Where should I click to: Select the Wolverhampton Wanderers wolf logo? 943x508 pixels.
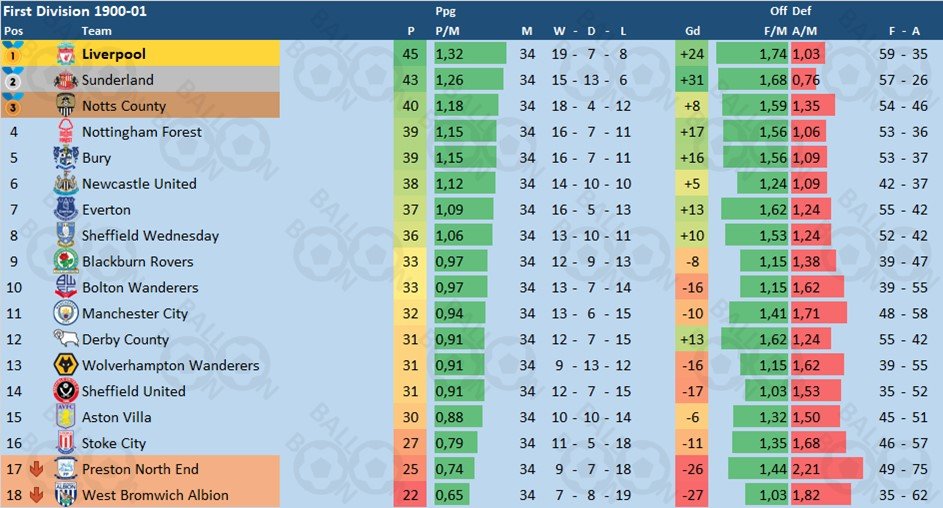pyautogui.click(x=66, y=365)
